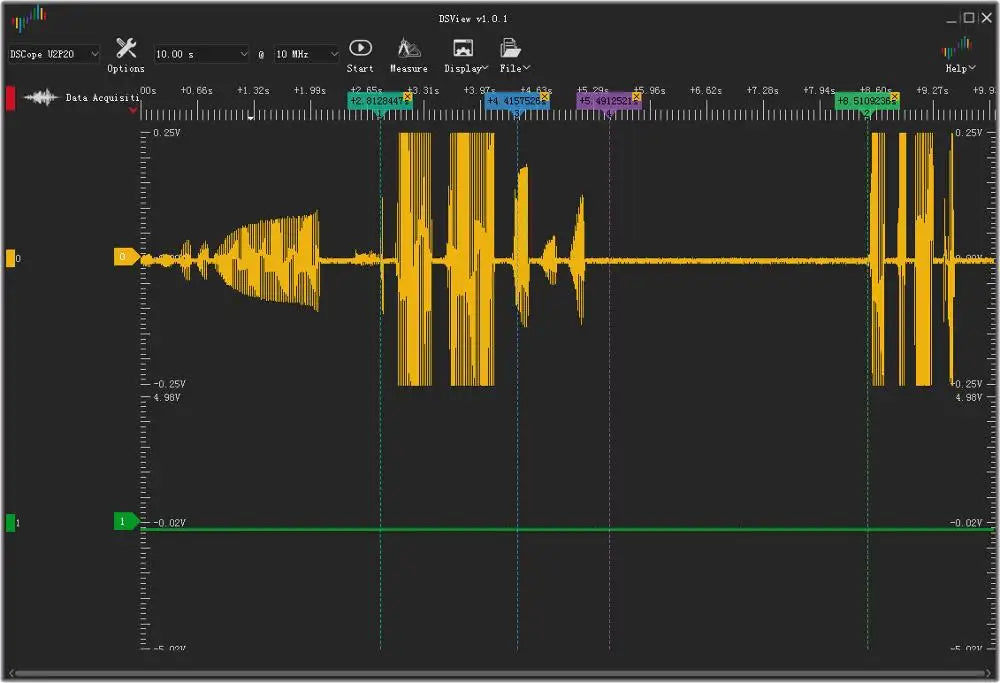Click the green channel 1 color swatch
The image size is (1000, 683).
click(x=10, y=523)
